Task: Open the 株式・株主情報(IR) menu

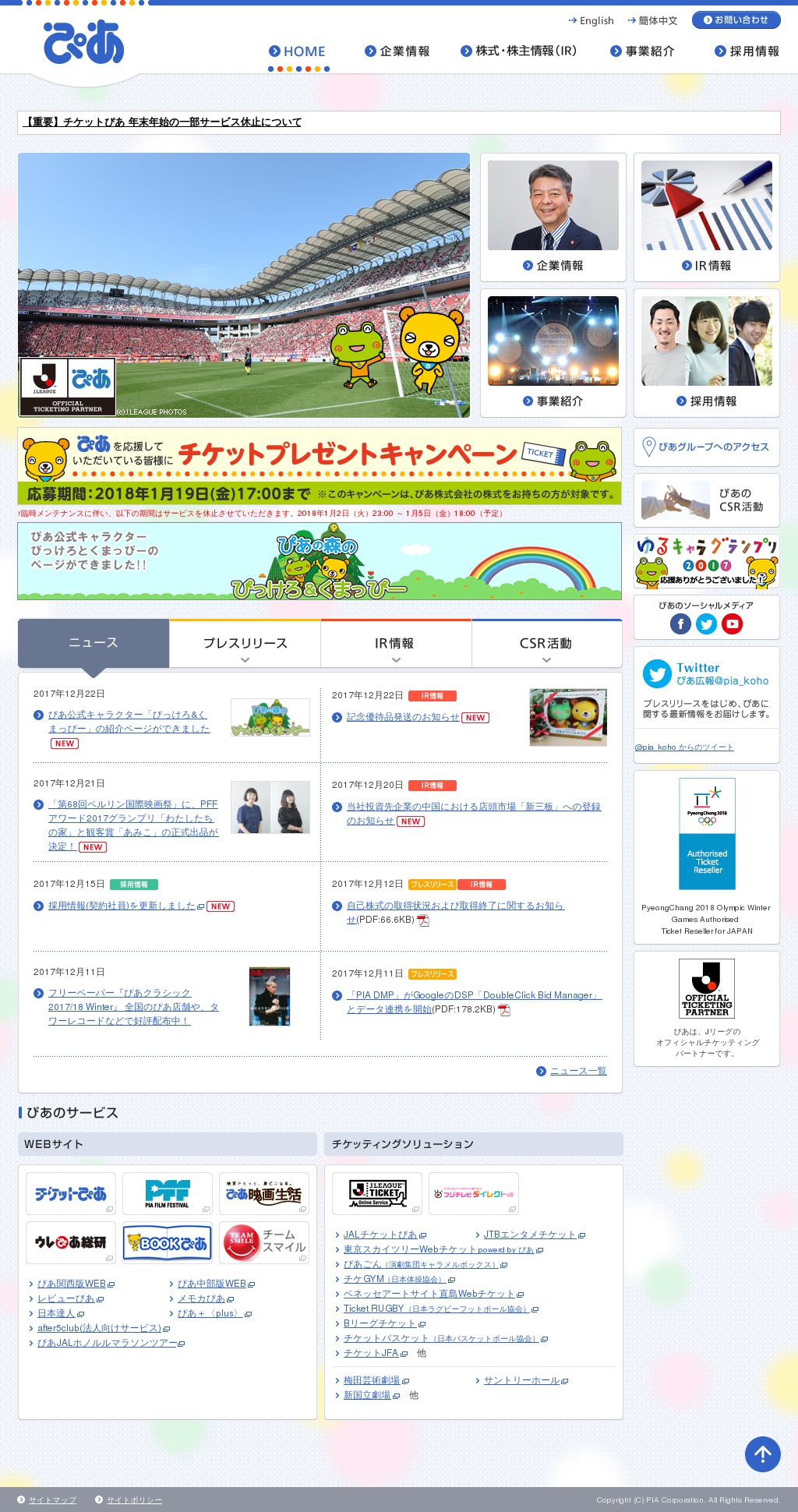Action: [519, 51]
